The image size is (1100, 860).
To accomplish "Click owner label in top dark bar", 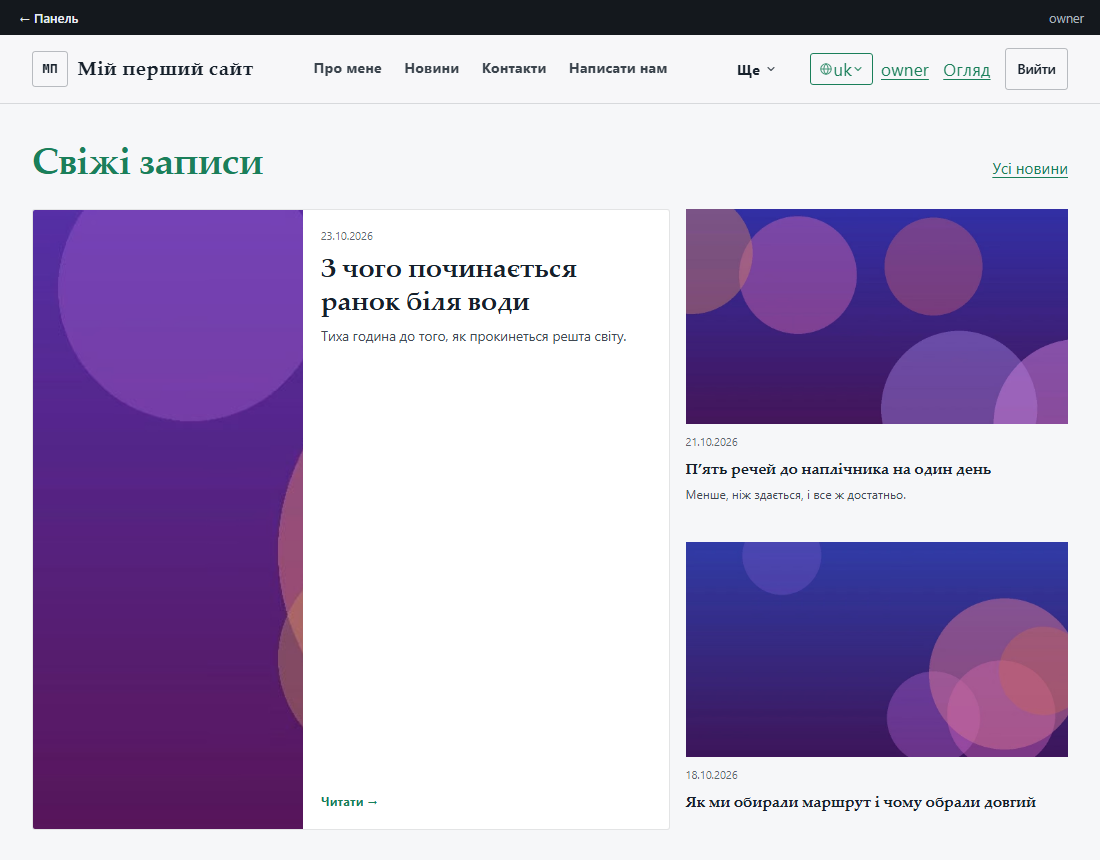I will 1066,19.
